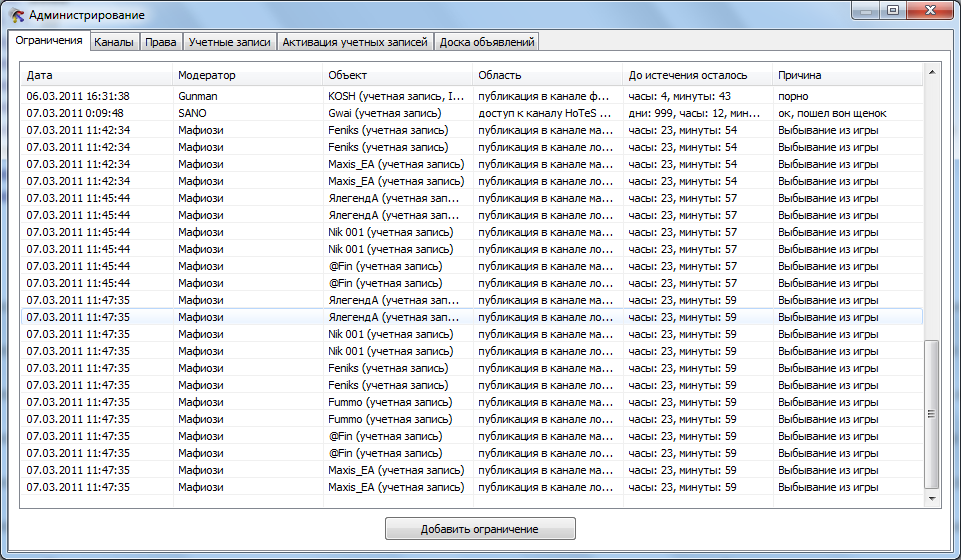
Task: Sort by the Объект column header
Action: [398, 76]
